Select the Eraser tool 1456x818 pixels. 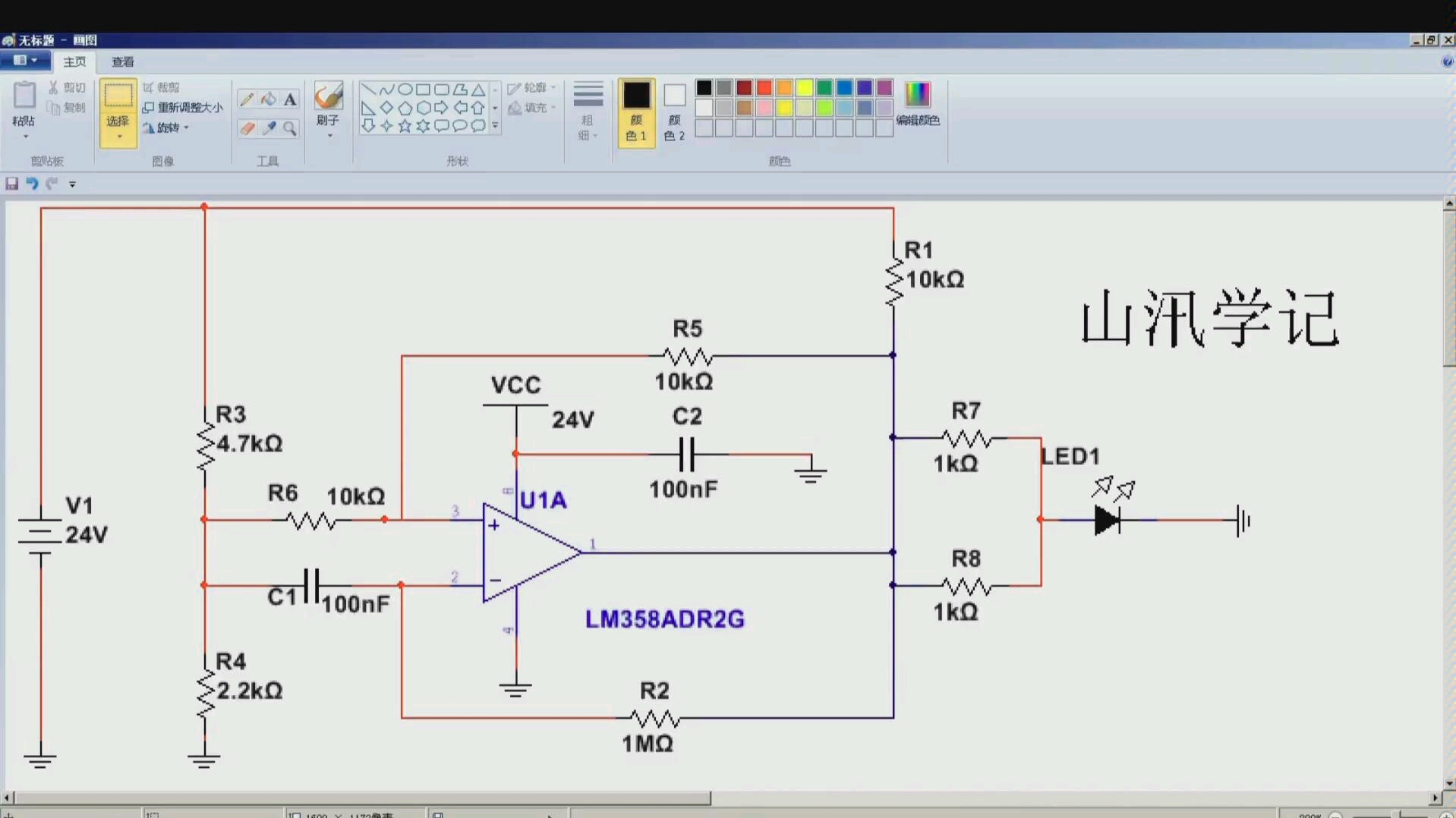(x=247, y=128)
